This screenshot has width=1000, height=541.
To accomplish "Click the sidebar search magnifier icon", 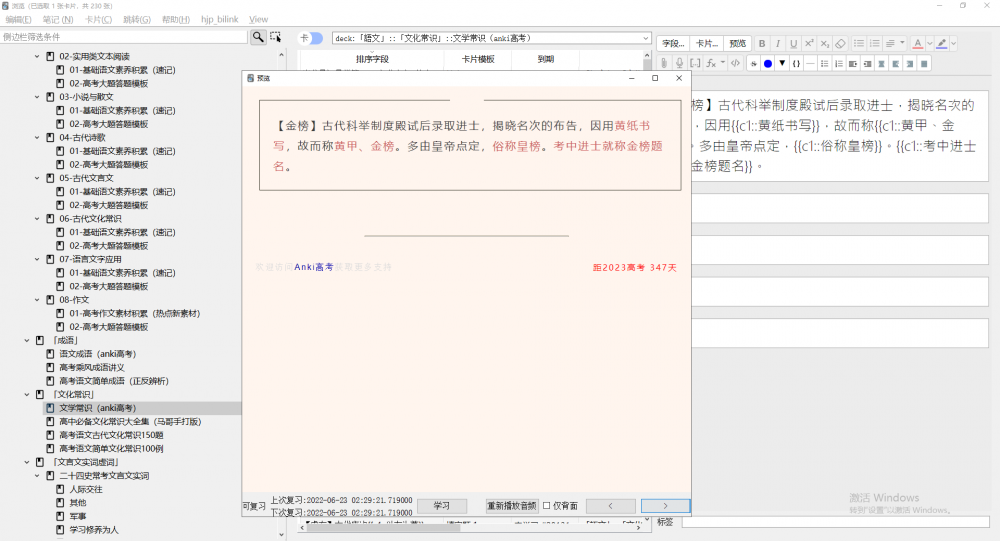I will coord(258,37).
